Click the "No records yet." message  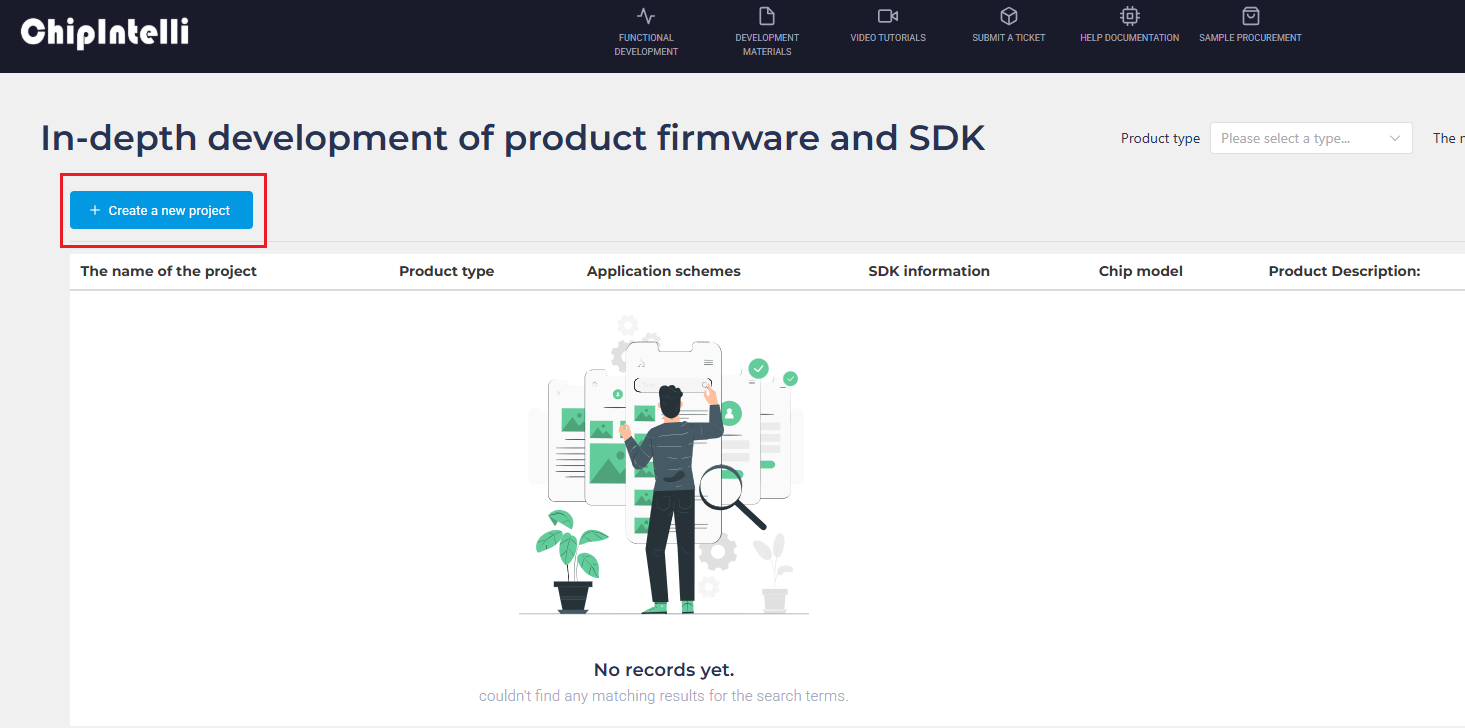[664, 670]
